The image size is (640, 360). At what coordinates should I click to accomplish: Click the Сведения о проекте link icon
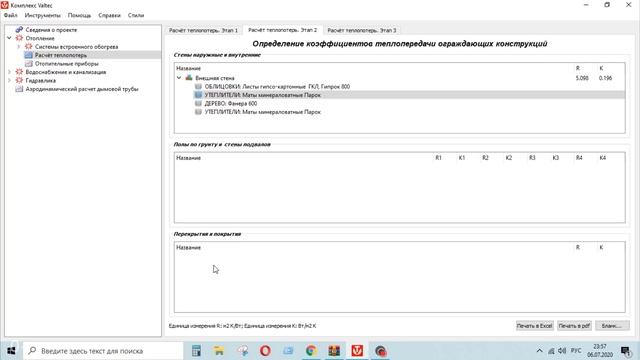click(19, 29)
